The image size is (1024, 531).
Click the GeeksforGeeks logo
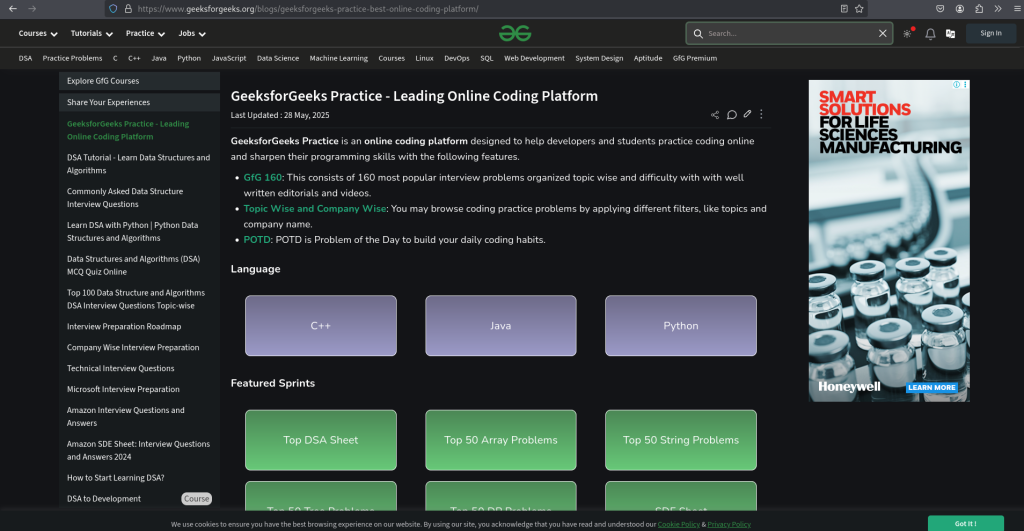(515, 33)
